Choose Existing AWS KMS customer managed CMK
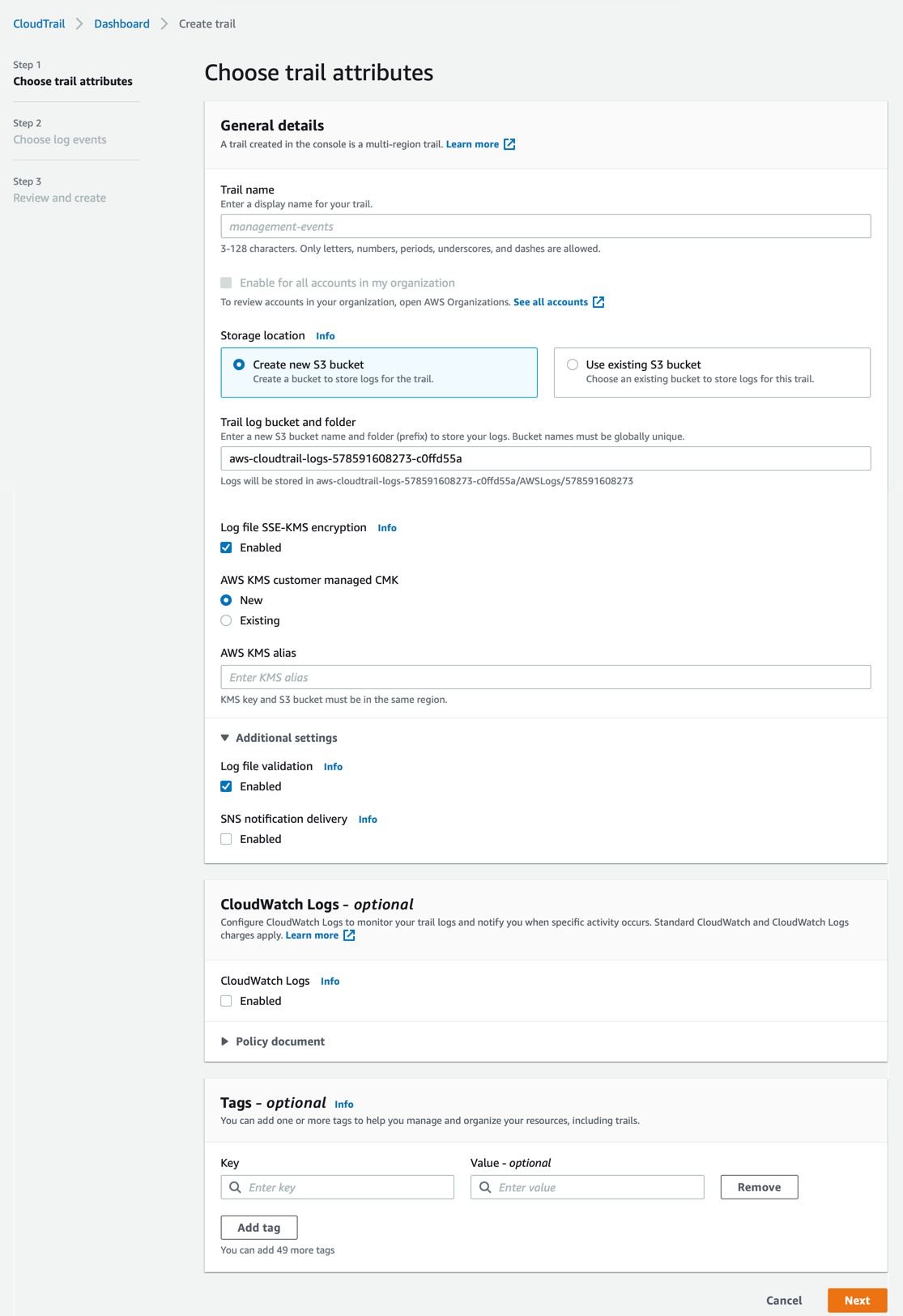903x1316 pixels. pos(227,620)
